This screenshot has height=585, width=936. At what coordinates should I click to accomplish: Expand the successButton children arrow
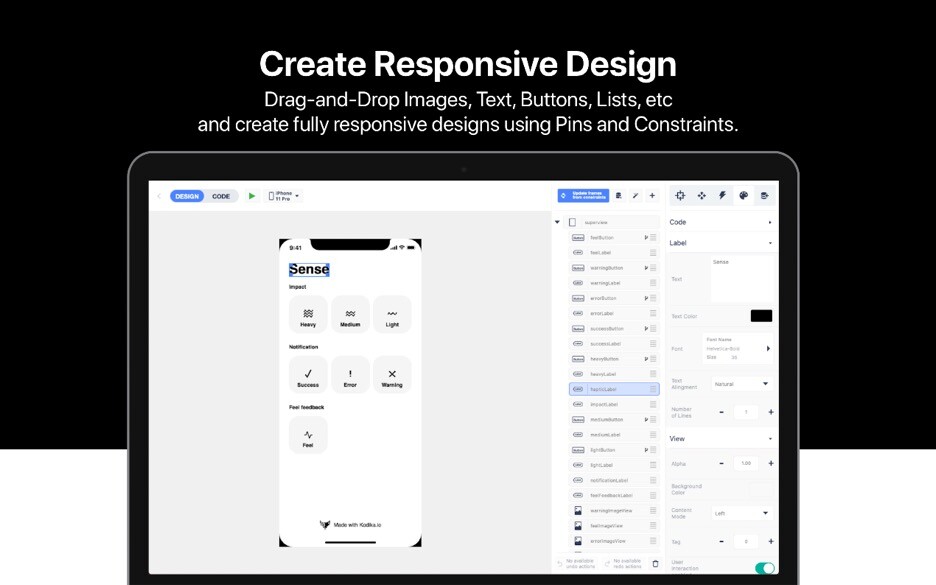click(646, 329)
